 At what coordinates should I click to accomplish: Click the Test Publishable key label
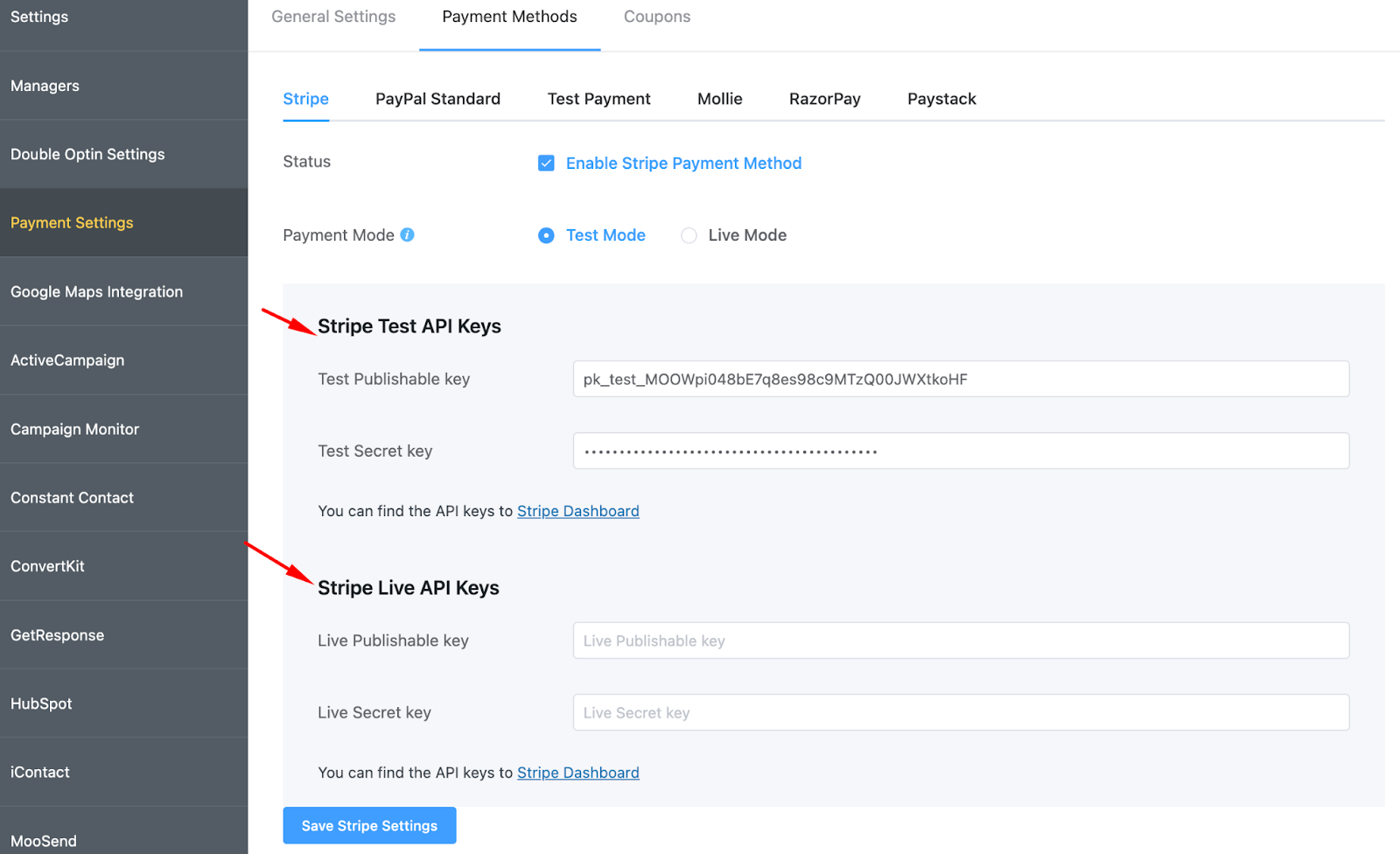[x=394, y=379]
